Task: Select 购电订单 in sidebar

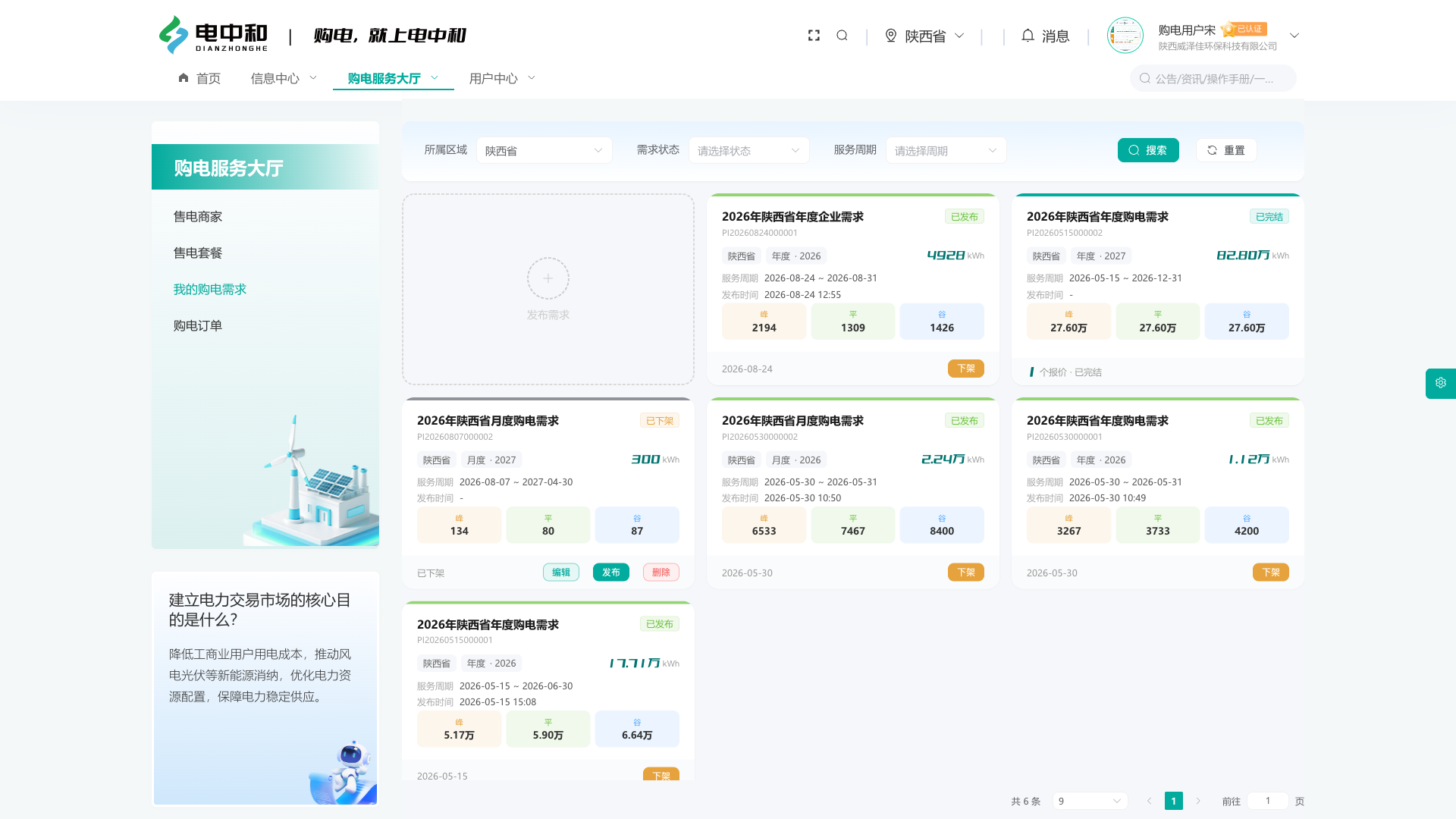Action: point(198,326)
